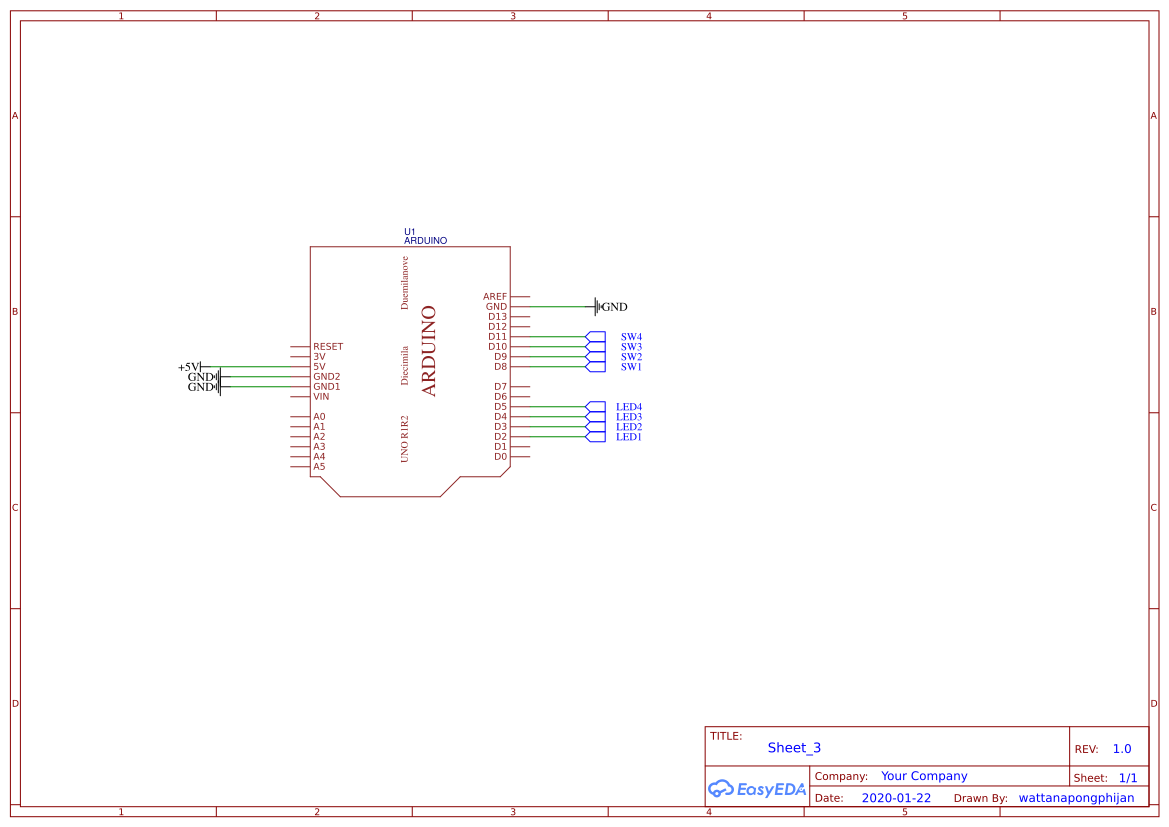This screenshot has height=827, width=1169.
Task: Select the wire between D8 and SW1
Action: pos(556,366)
